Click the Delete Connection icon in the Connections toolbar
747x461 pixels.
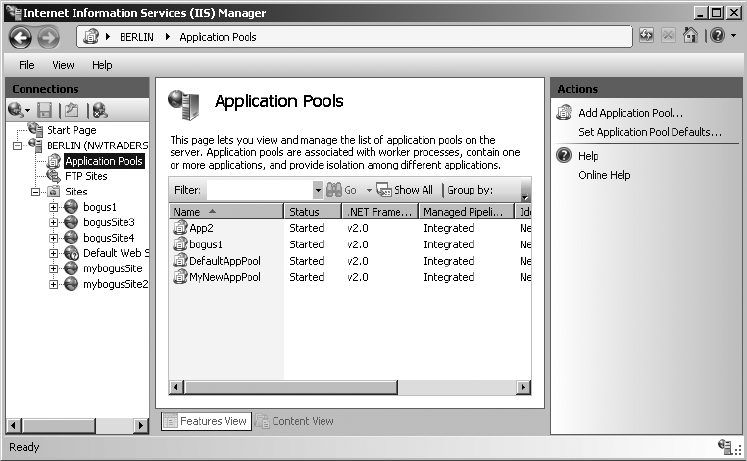(100, 110)
